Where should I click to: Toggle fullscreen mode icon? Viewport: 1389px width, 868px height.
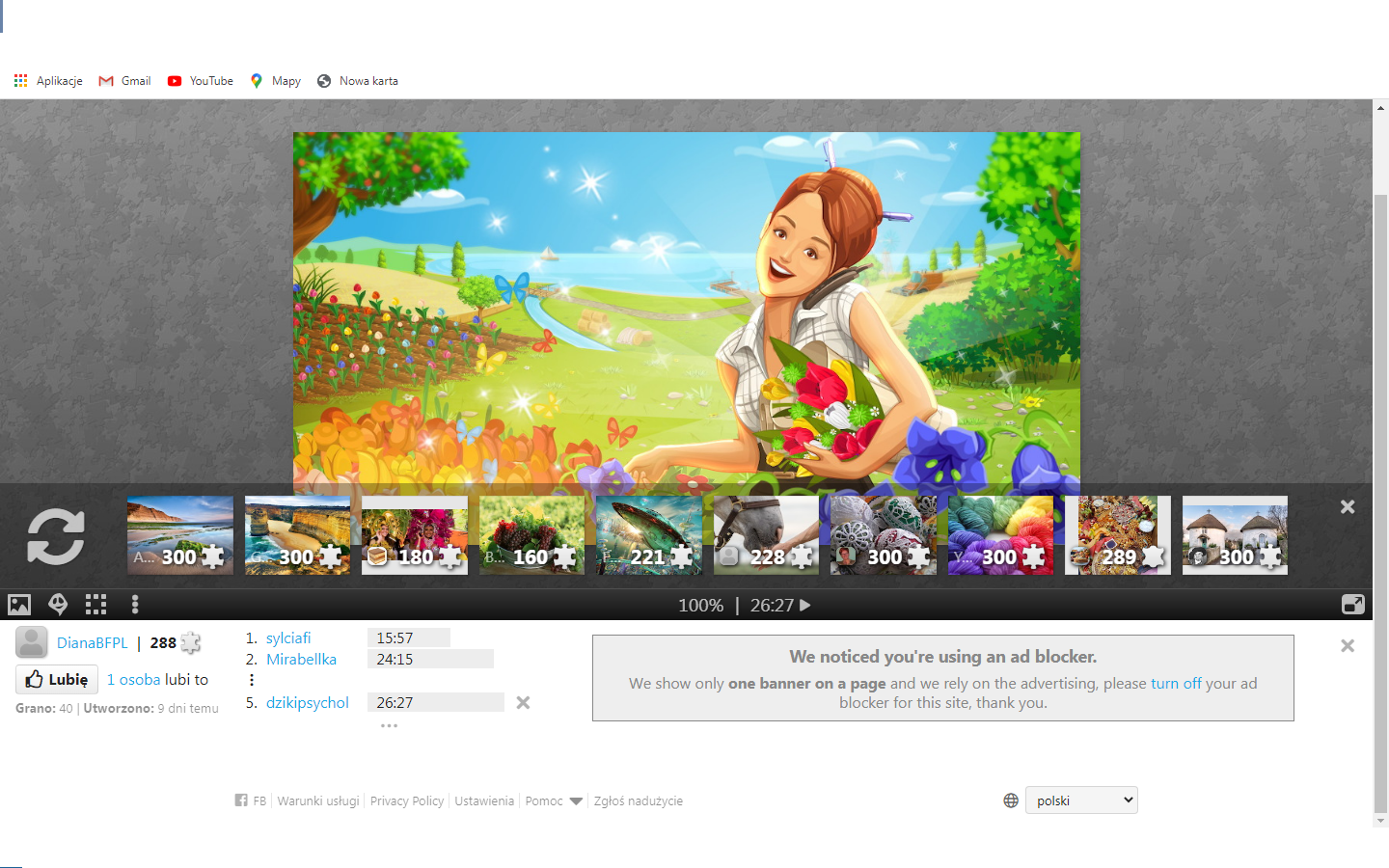[1353, 605]
